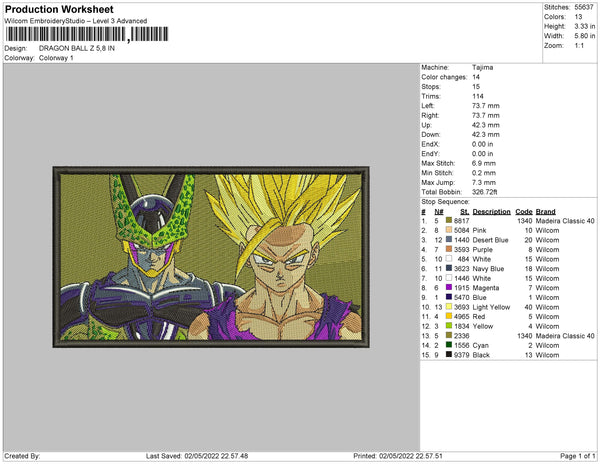Viewport: 600px width, 464px height.
Task: Select the white swatch beside 1446
Action: 449,278
